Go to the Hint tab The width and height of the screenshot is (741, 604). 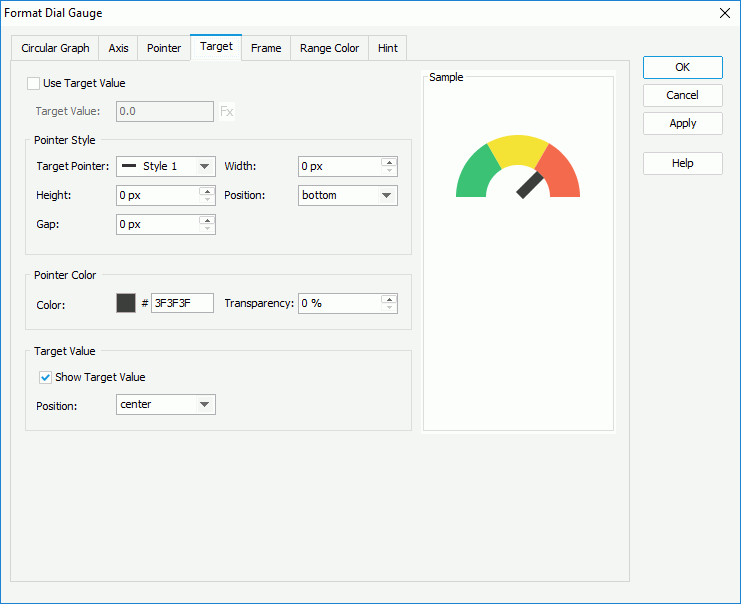click(387, 48)
